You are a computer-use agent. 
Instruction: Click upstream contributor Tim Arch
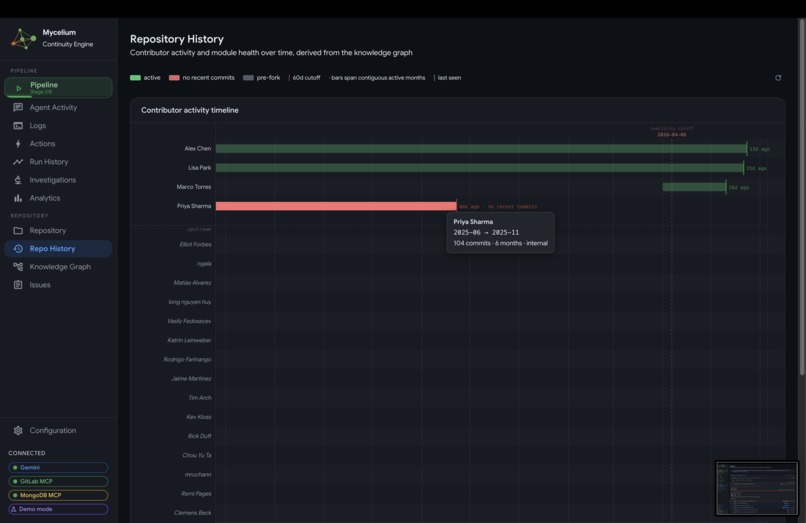coord(200,398)
